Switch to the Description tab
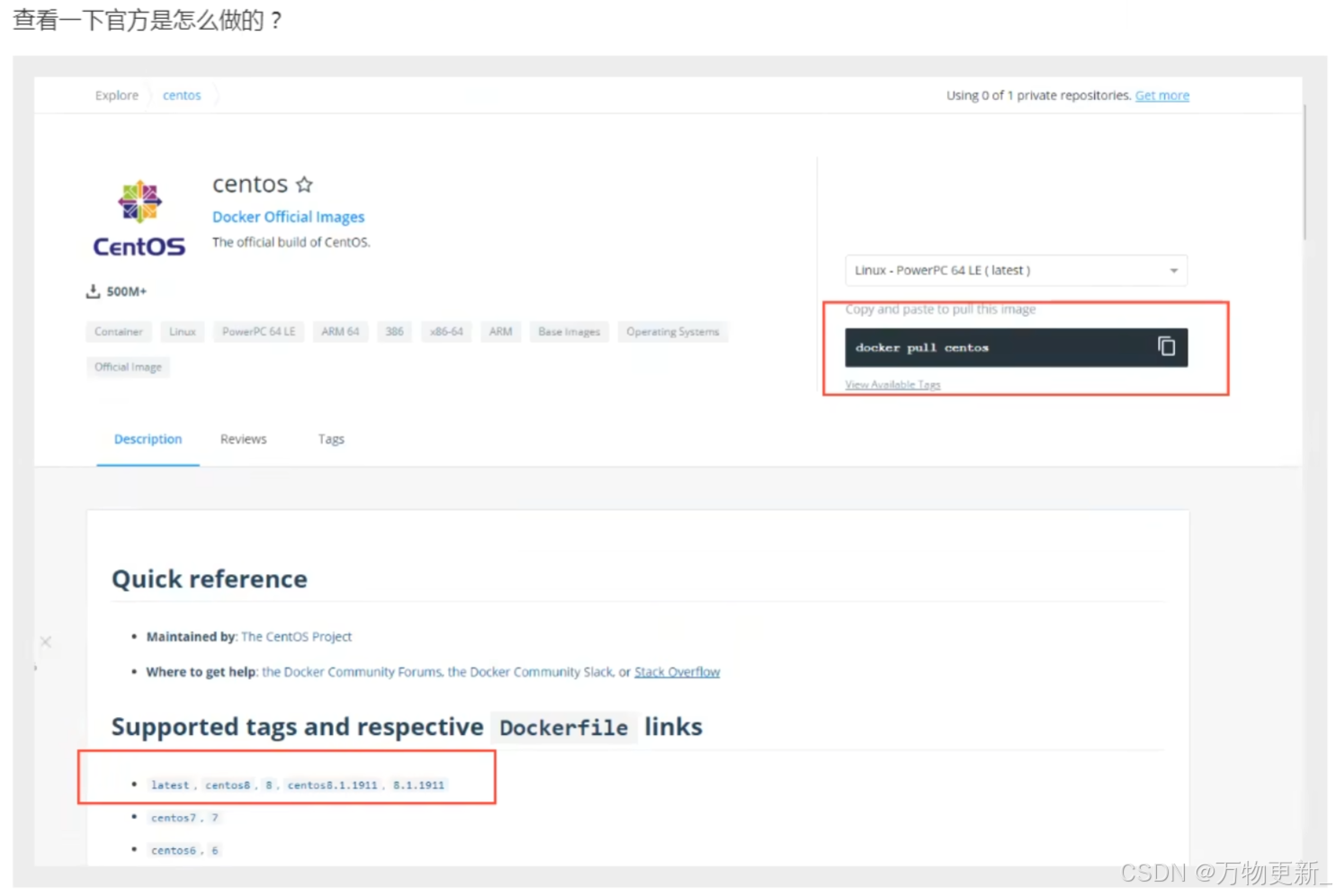1336x896 pixels. tap(148, 439)
